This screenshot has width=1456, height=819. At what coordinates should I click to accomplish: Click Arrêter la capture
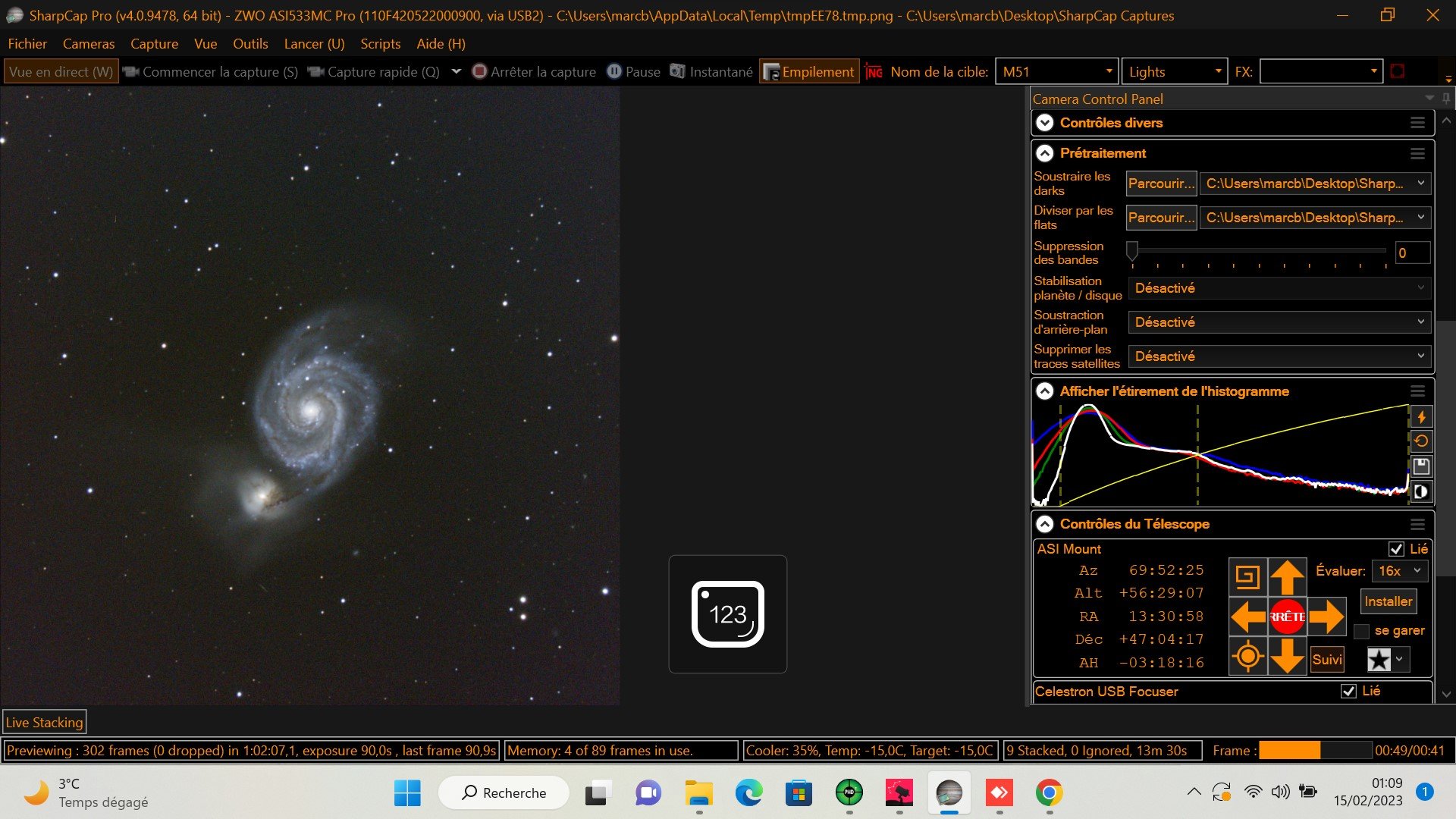click(x=534, y=72)
